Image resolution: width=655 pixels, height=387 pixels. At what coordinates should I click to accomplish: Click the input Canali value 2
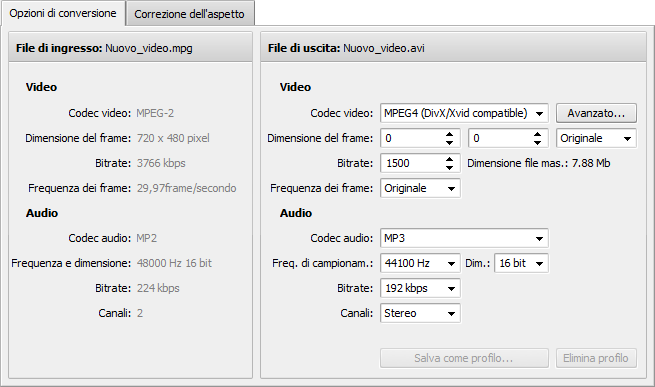140,313
